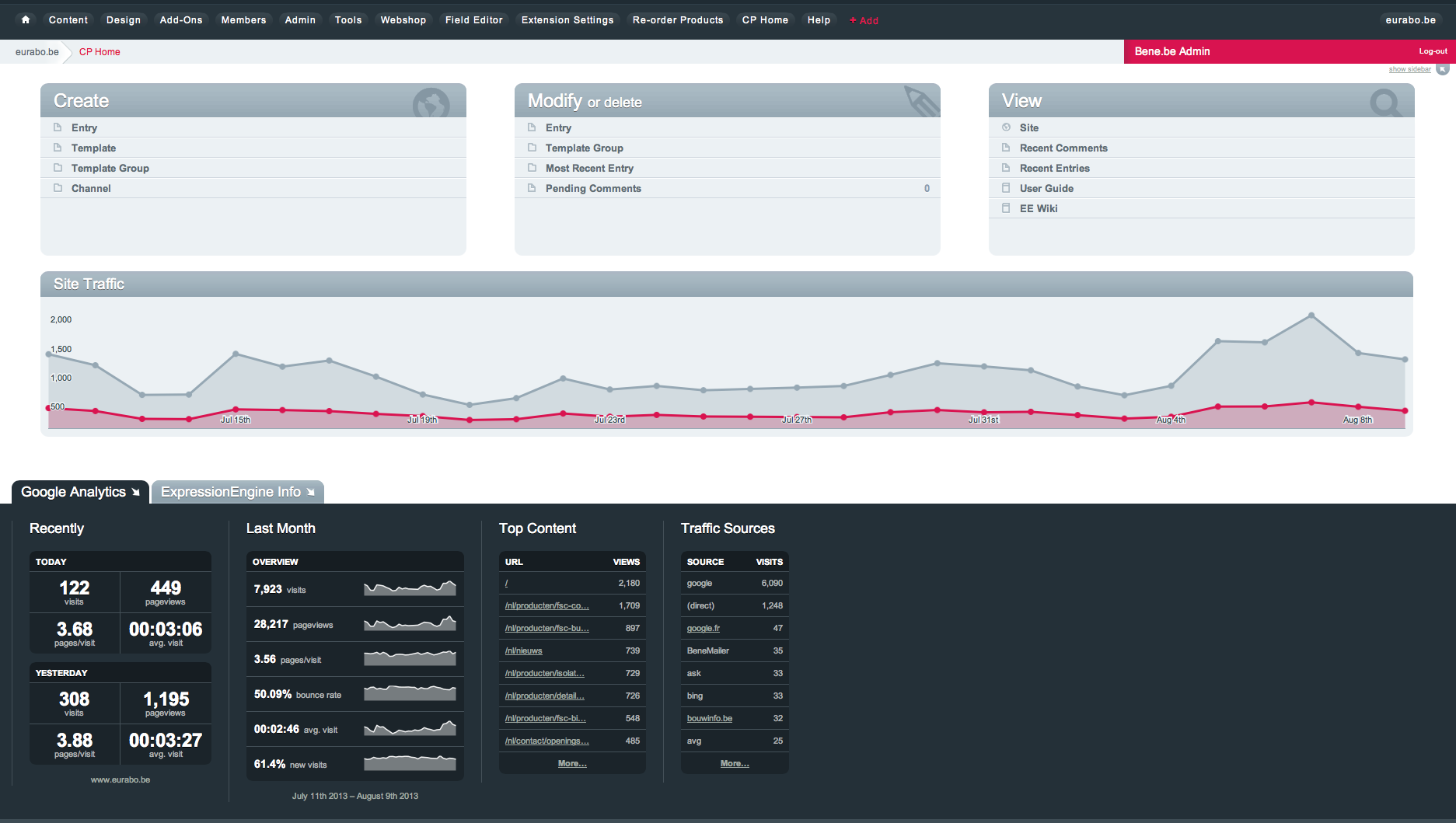Click the show sidebar arrow icon
1456x823 pixels.
point(1443,69)
